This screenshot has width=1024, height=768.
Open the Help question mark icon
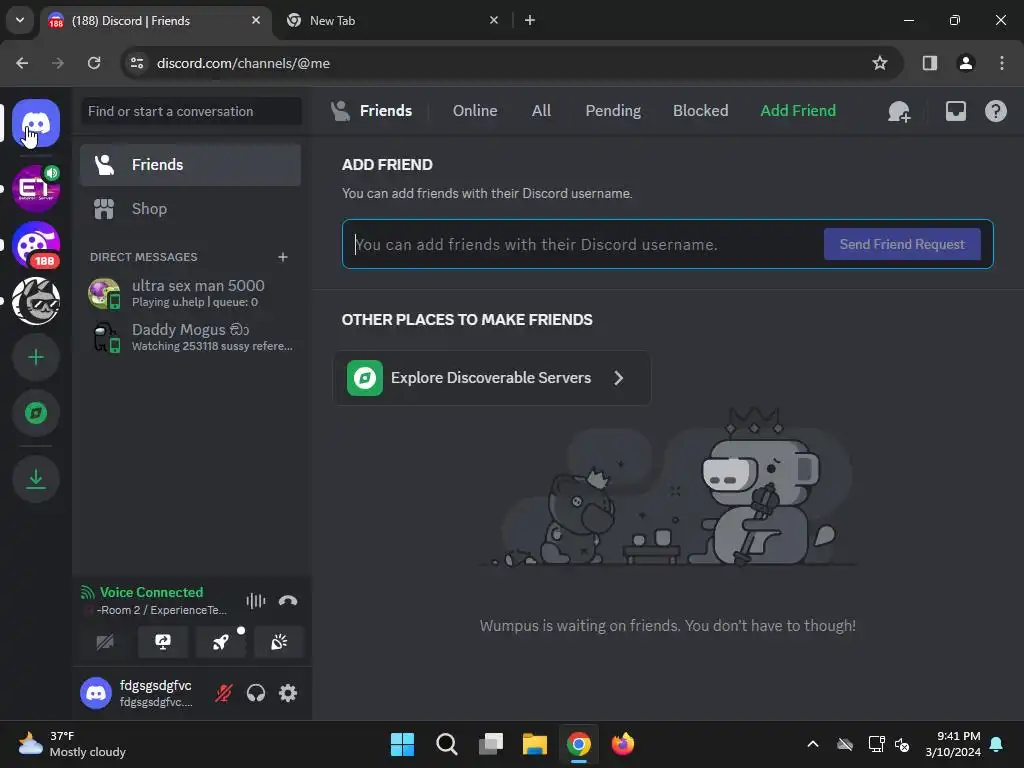click(995, 112)
